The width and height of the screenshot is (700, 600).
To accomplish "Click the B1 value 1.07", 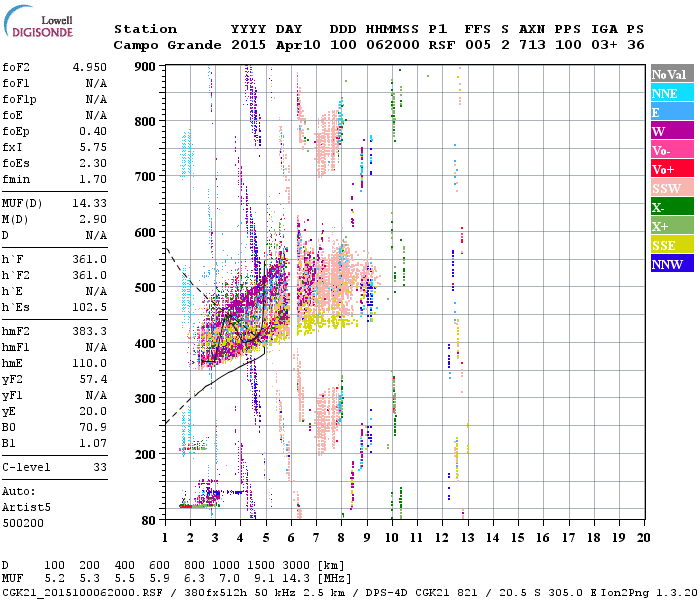I will 93,443.
